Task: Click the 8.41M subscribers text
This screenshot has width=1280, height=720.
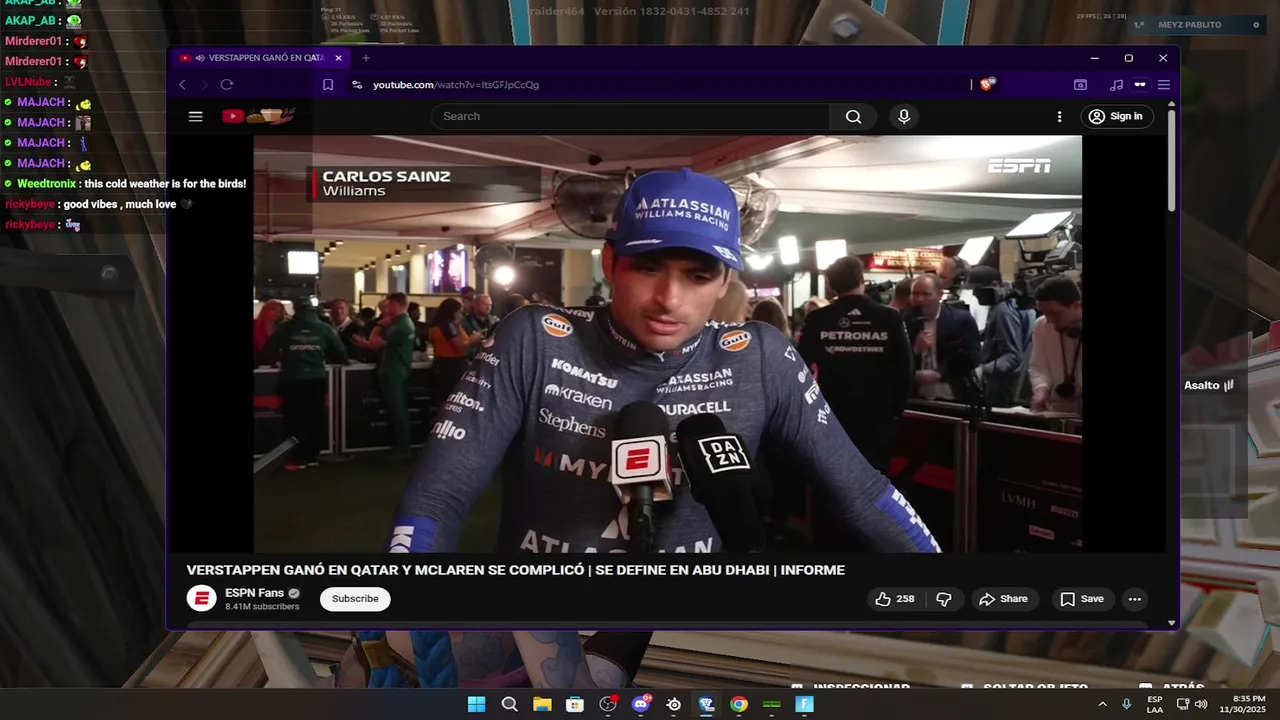Action: pyautogui.click(x=262, y=607)
